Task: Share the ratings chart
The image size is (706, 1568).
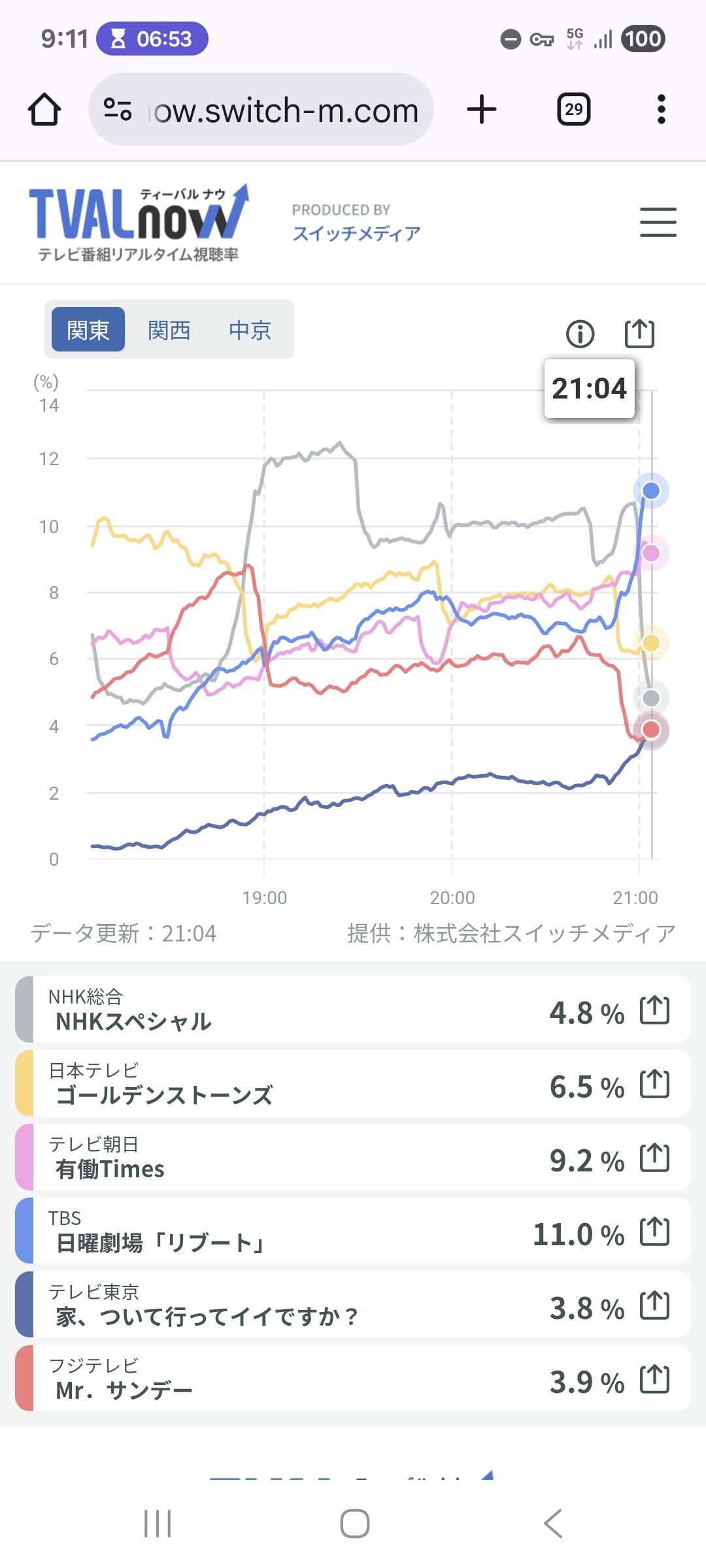Action: [639, 334]
